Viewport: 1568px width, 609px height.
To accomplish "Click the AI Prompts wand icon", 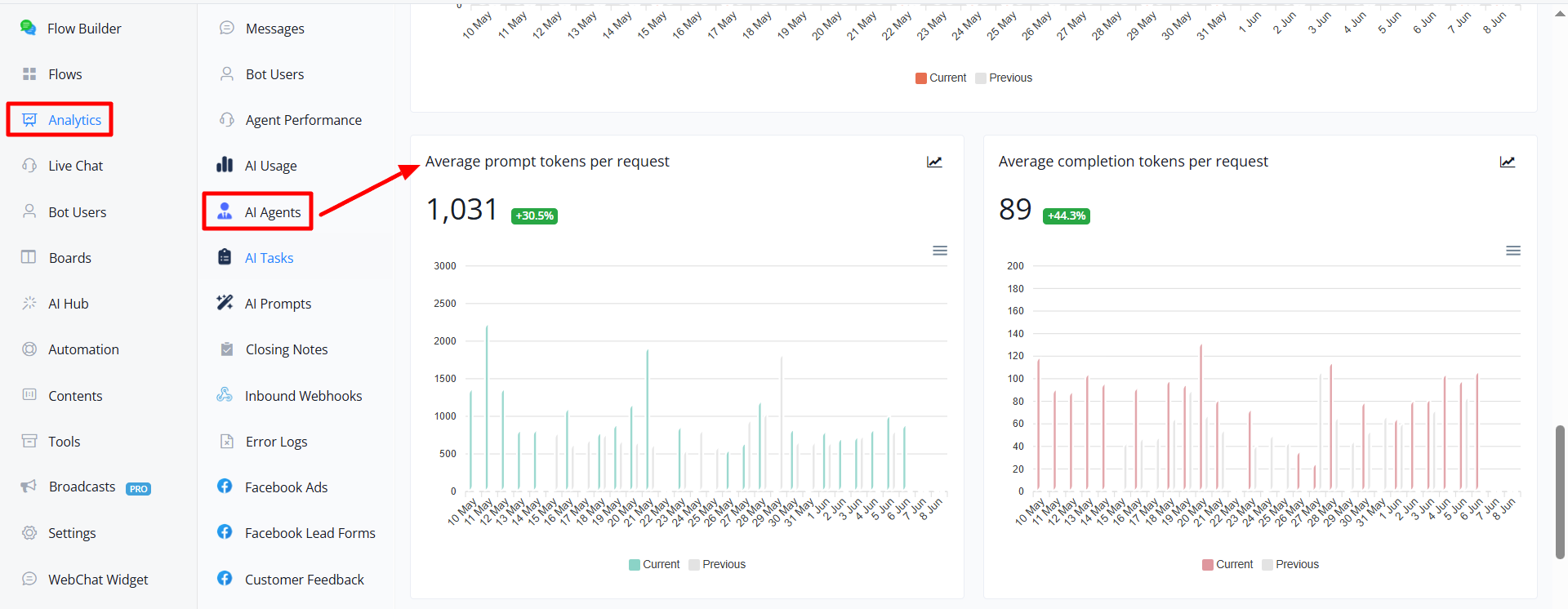I will [225, 303].
